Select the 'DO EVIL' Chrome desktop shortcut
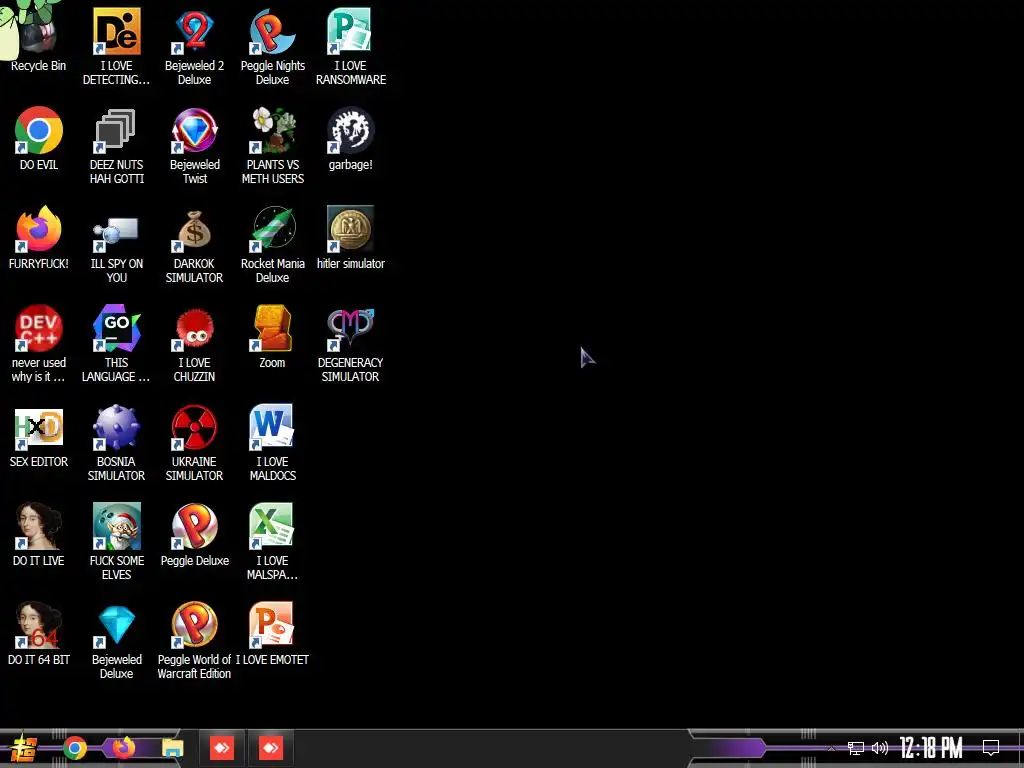Viewport: 1024px width, 768px height. pyautogui.click(x=39, y=130)
